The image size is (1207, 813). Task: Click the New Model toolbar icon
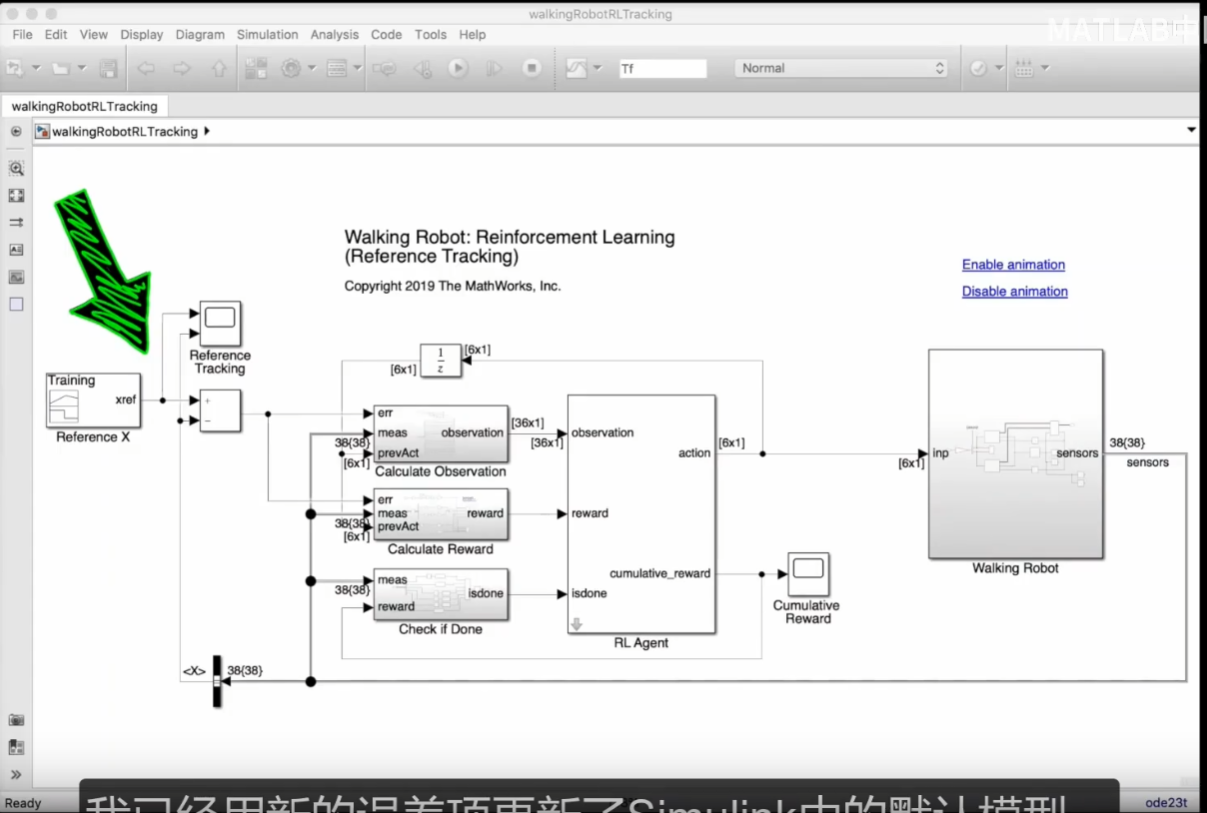[14, 68]
